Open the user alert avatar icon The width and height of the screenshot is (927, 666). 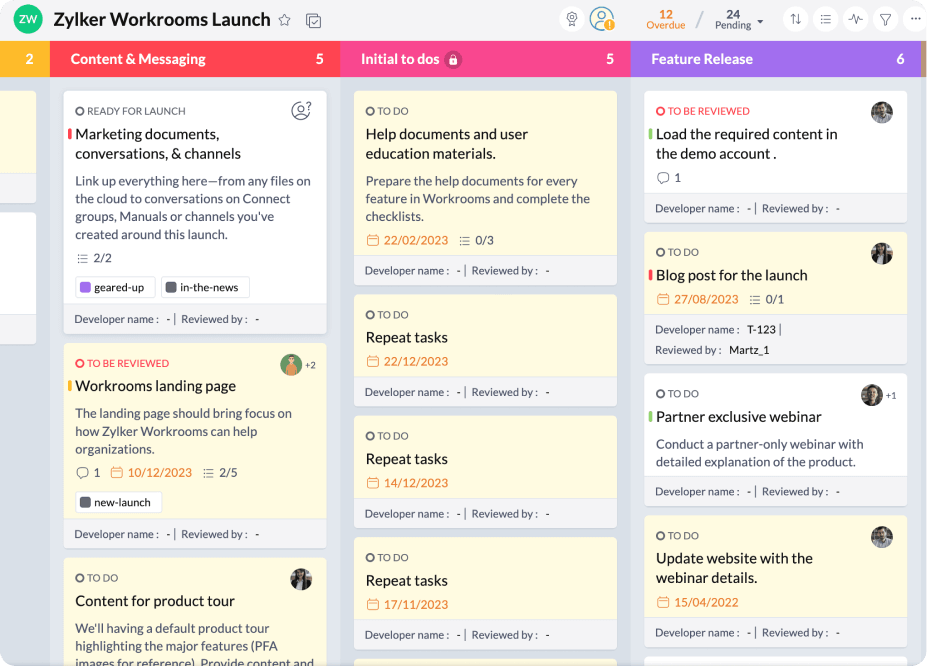pos(602,19)
